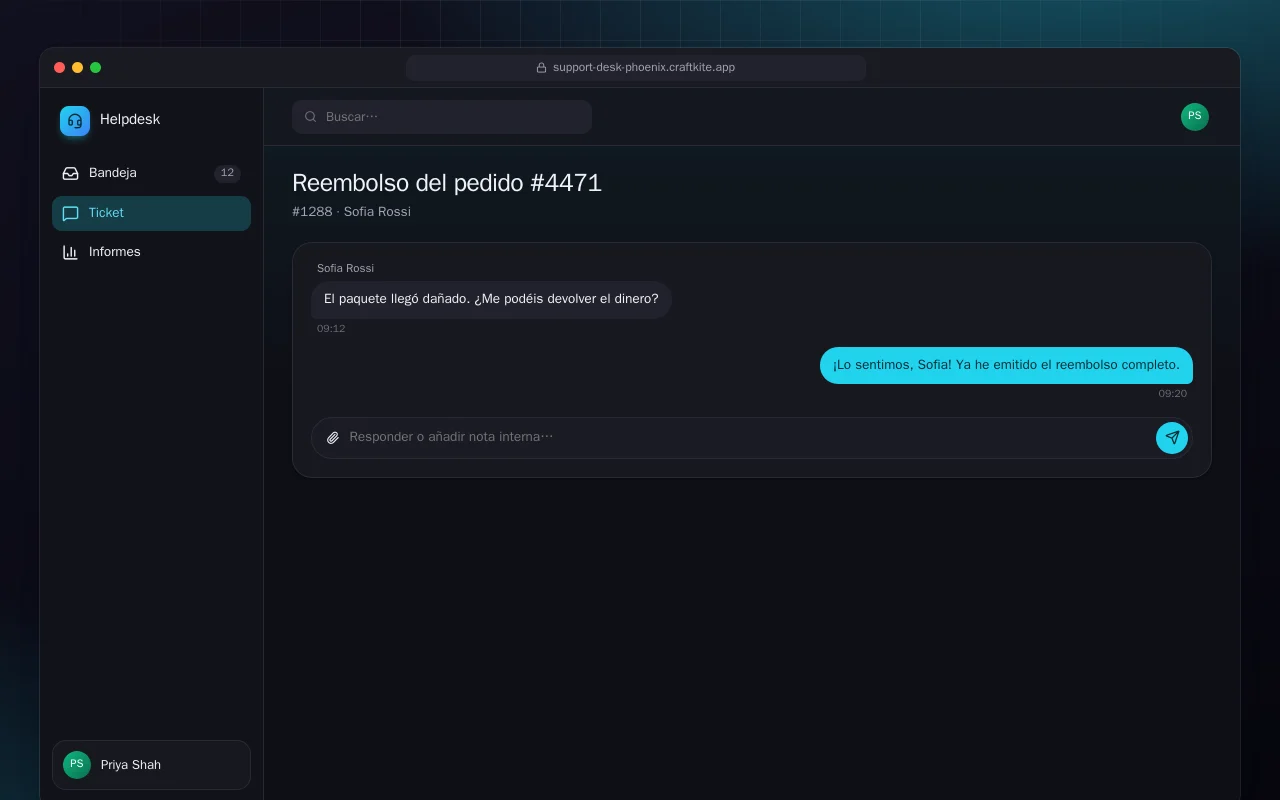Screen dimensions: 1280x800
Task: Open the Informes bar chart icon
Action: [70, 252]
